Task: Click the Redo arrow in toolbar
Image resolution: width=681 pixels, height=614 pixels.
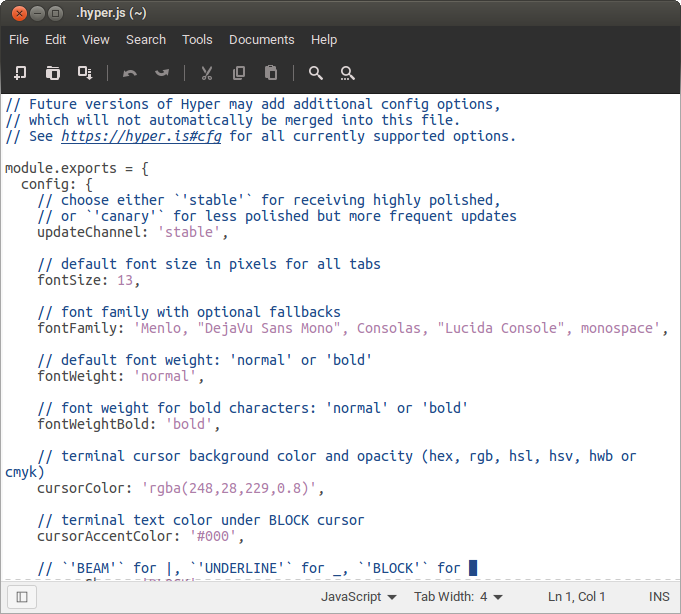Action: tap(162, 73)
